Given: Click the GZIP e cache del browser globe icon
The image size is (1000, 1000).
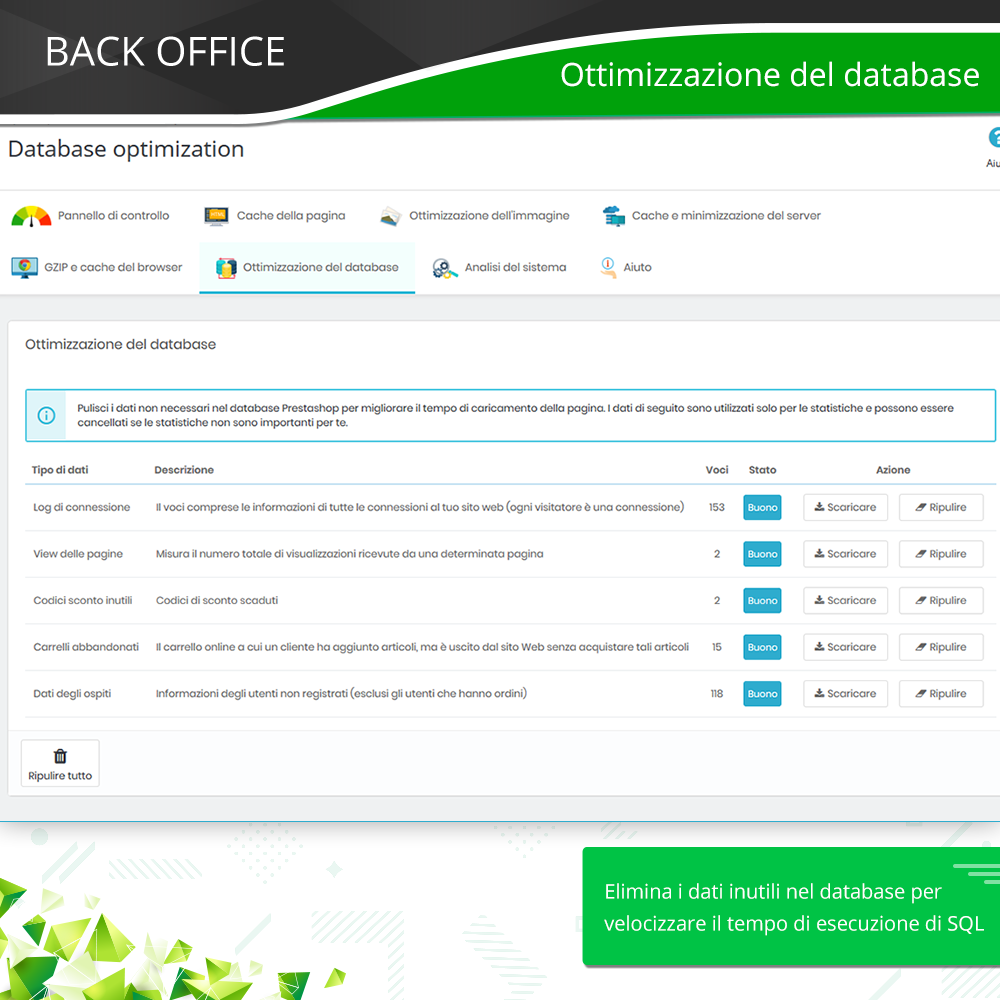Looking at the screenshot, I should point(24,267).
